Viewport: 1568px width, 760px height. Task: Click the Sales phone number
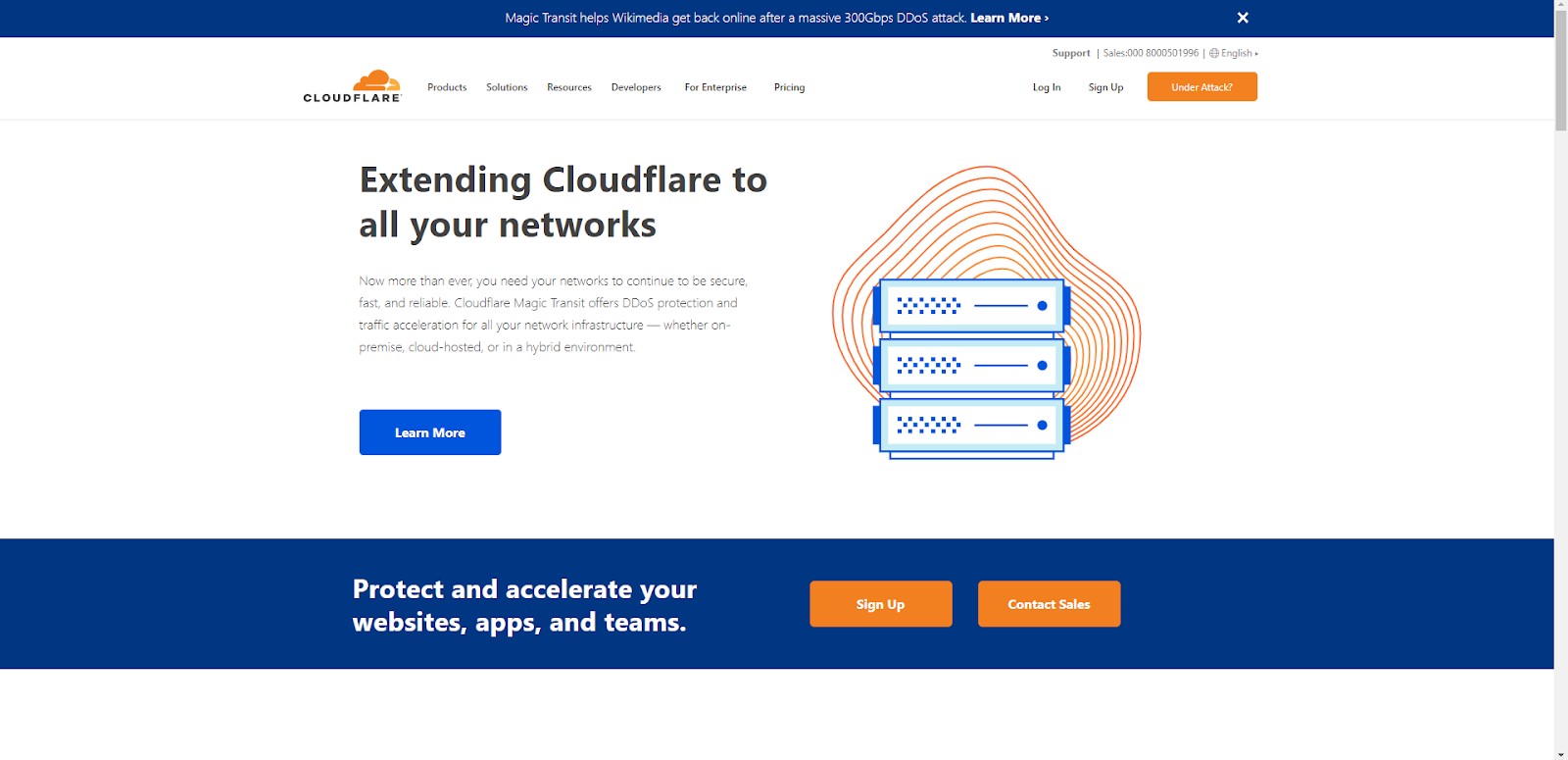pos(1151,53)
